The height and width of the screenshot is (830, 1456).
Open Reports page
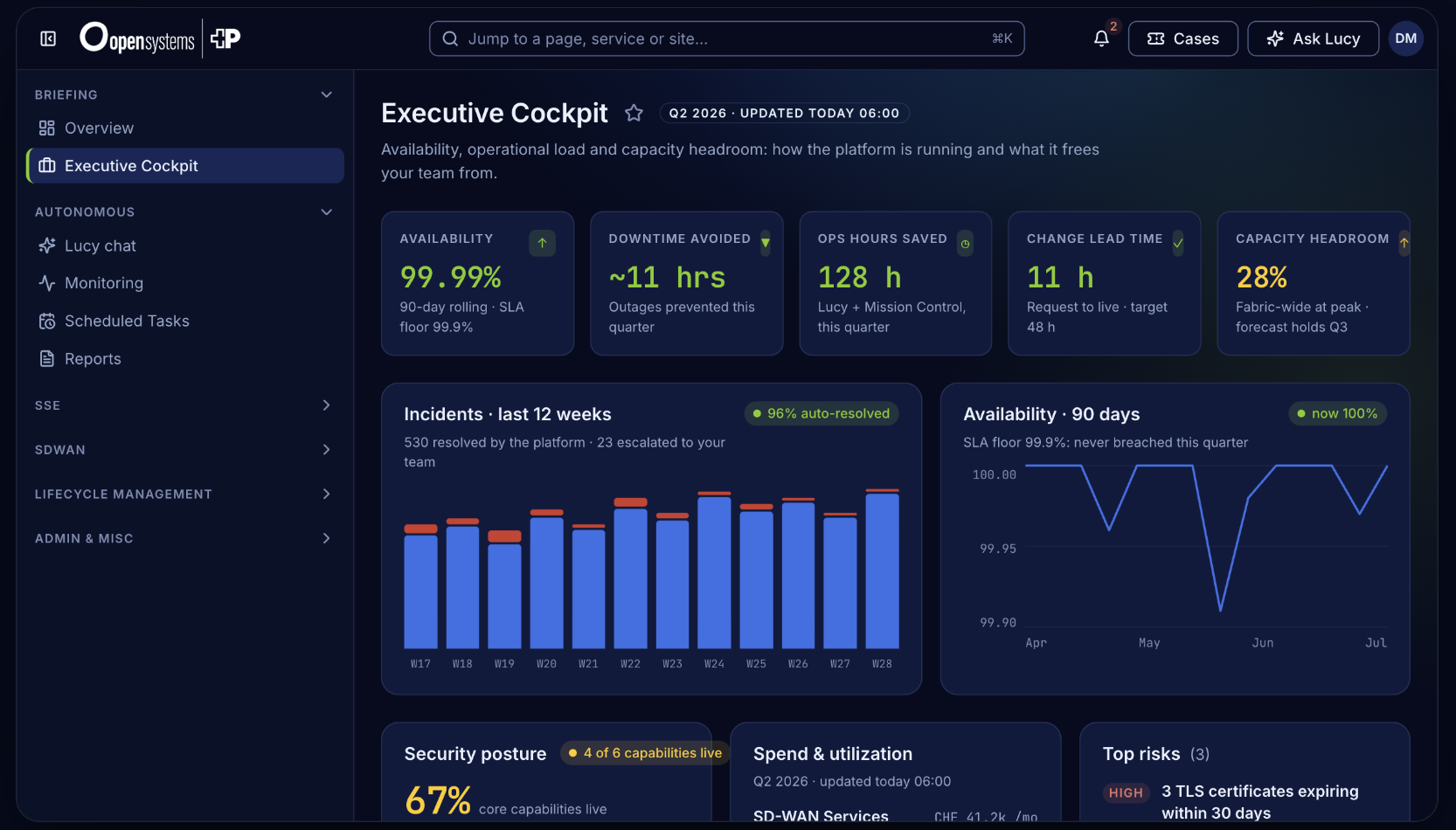[x=185, y=358]
